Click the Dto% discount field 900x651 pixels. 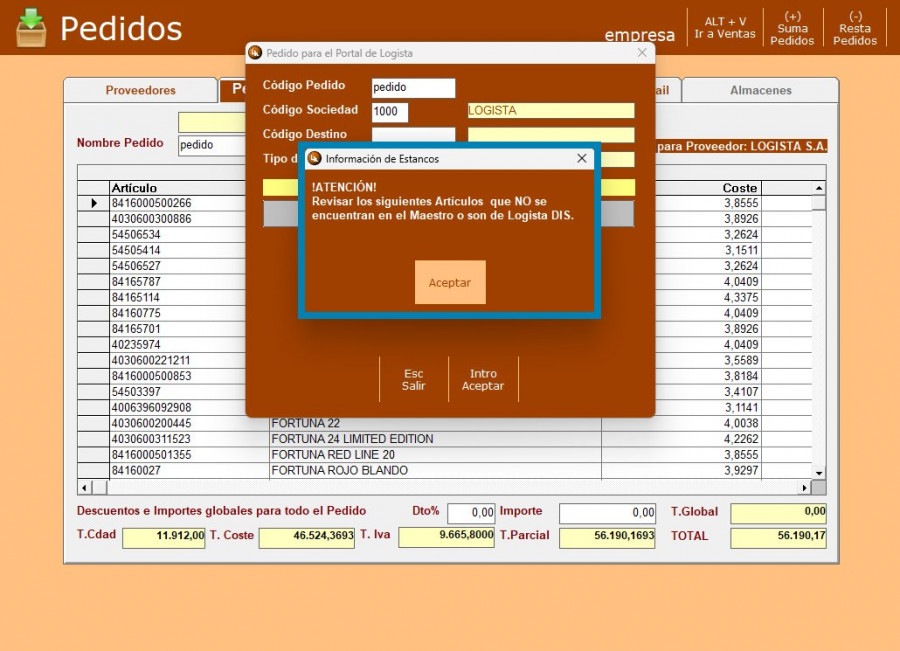pos(471,513)
